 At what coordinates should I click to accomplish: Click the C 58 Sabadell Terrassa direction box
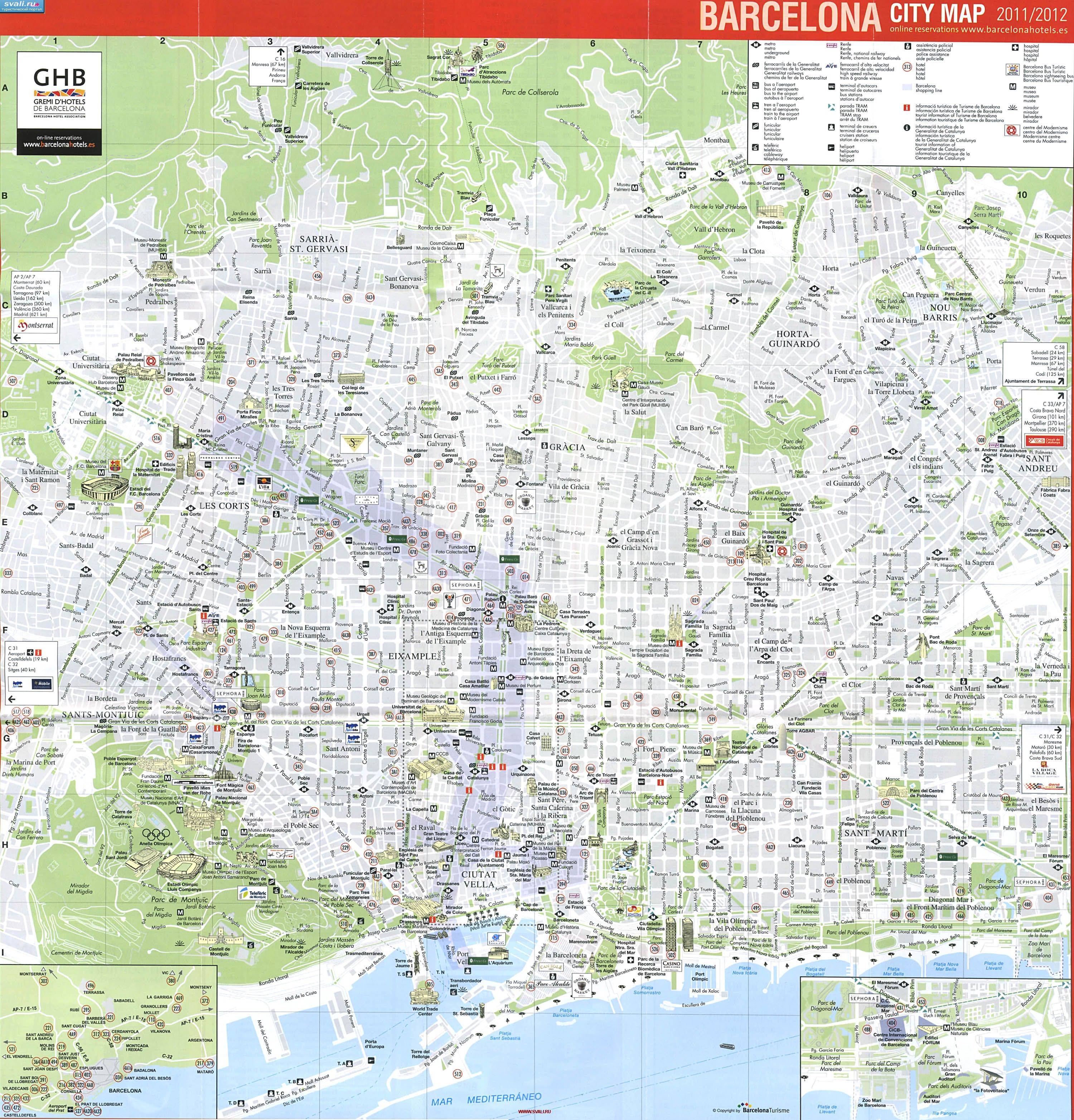1036,364
